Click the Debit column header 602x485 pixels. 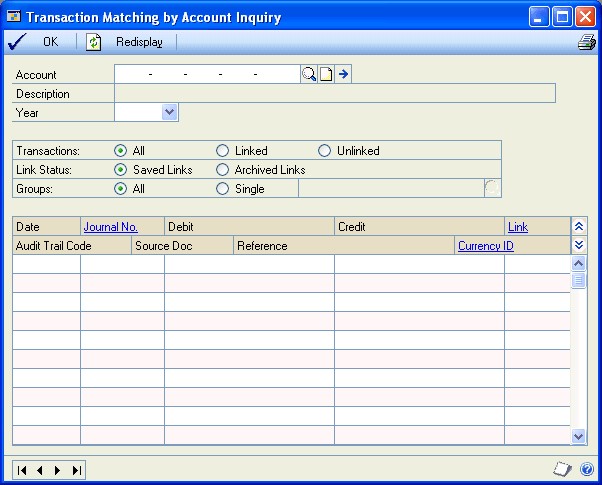[249, 227]
